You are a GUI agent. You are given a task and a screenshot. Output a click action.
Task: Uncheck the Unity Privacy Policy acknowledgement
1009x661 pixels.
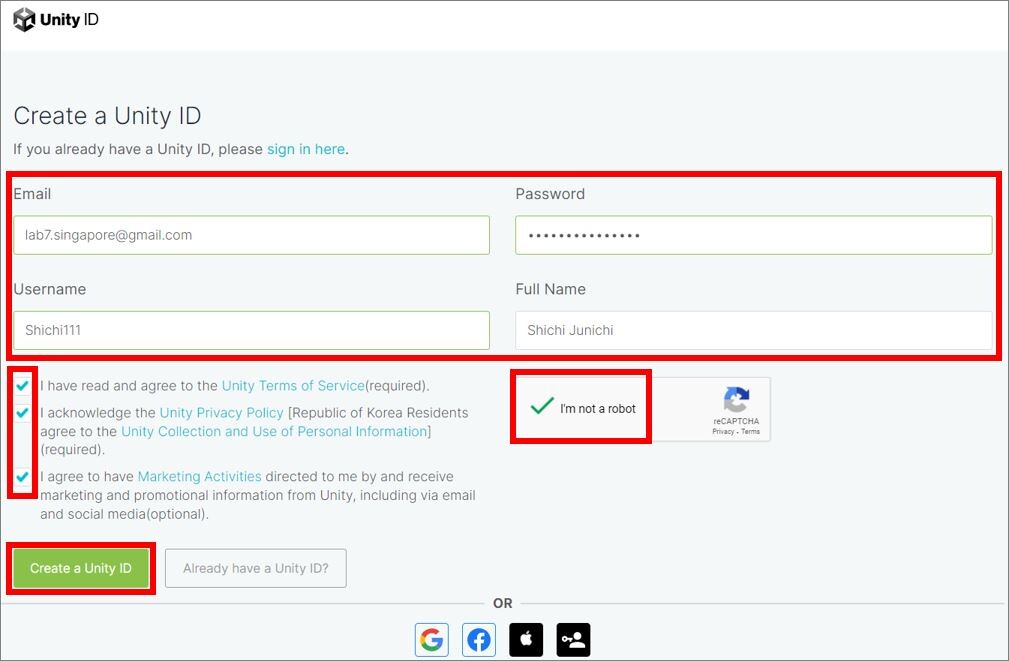pos(23,413)
